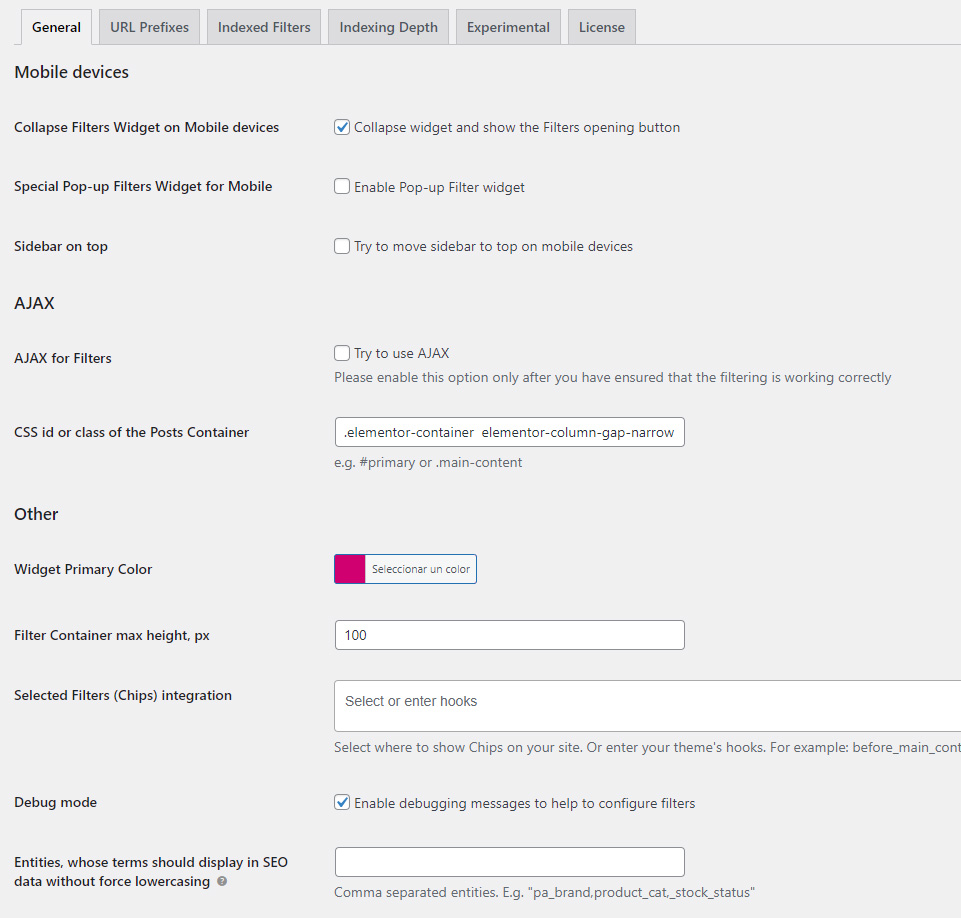Click the Mobile devices heading
The image size is (961, 918).
pos(71,72)
